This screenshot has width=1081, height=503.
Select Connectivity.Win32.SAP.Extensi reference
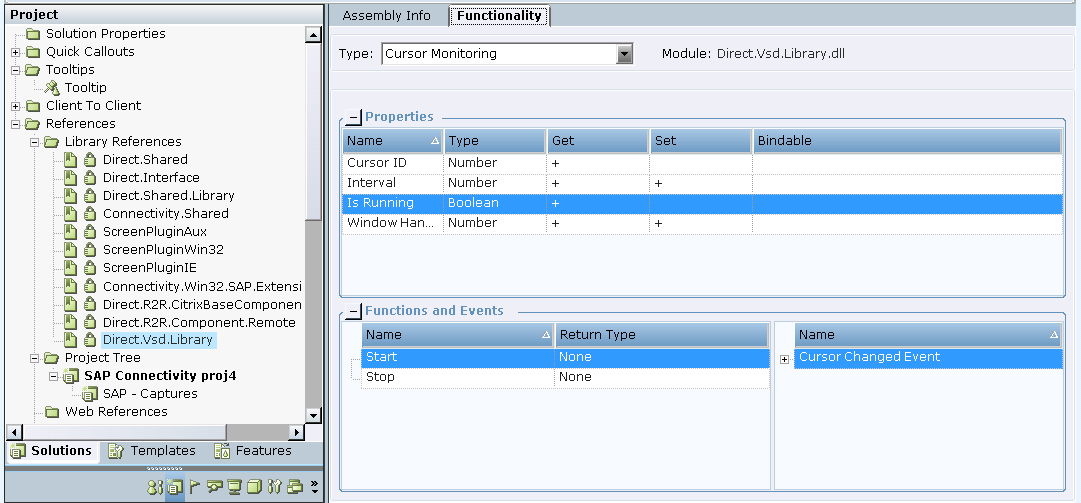click(202, 286)
